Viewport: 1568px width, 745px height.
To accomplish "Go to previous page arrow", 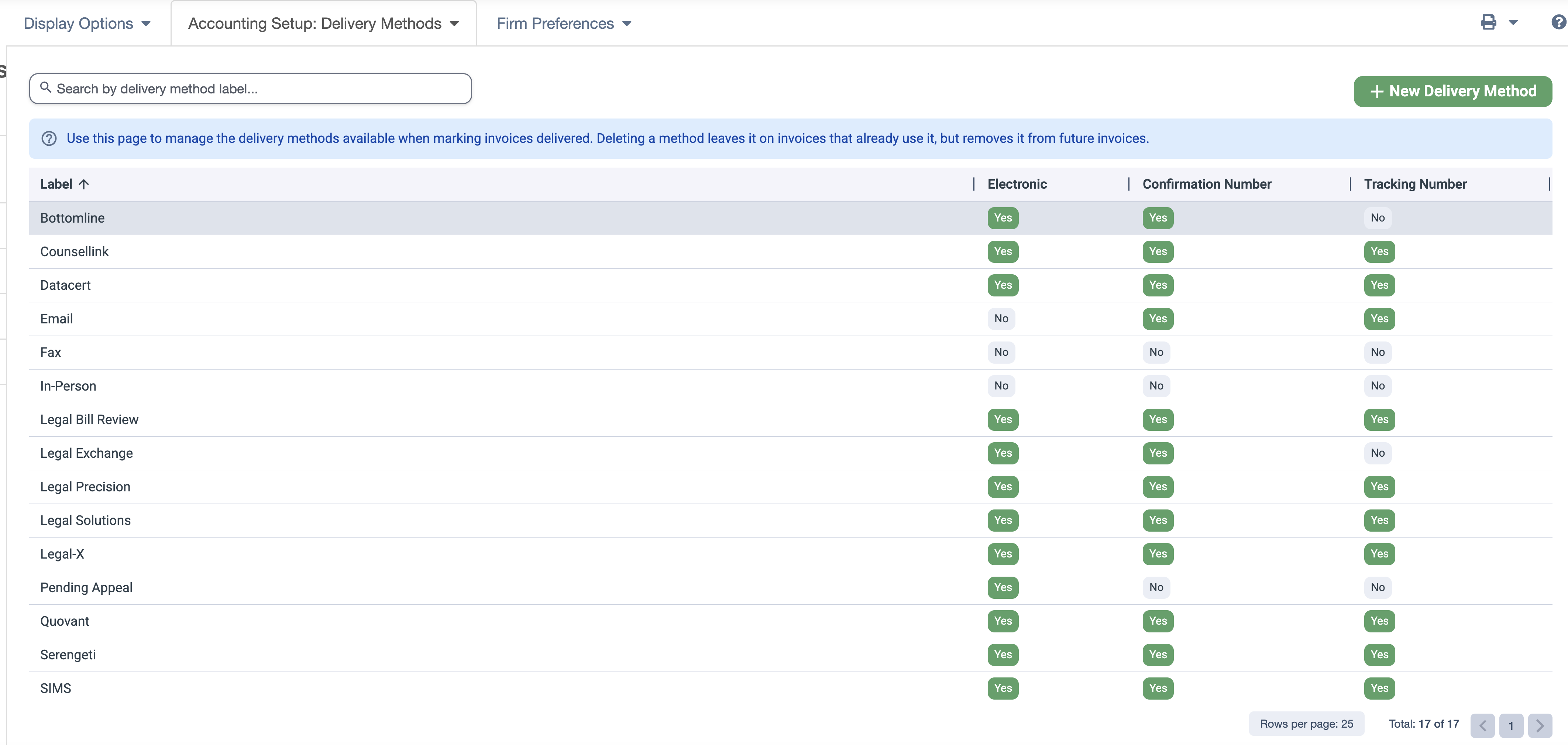I will [1482, 725].
